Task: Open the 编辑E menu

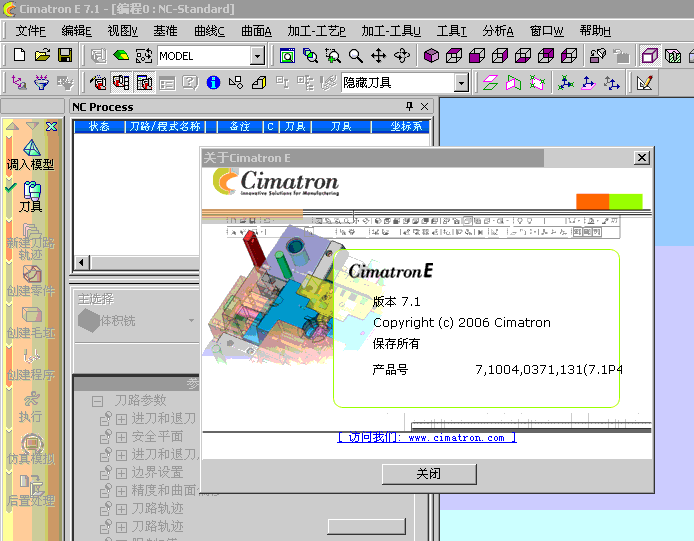Action: pos(77,31)
